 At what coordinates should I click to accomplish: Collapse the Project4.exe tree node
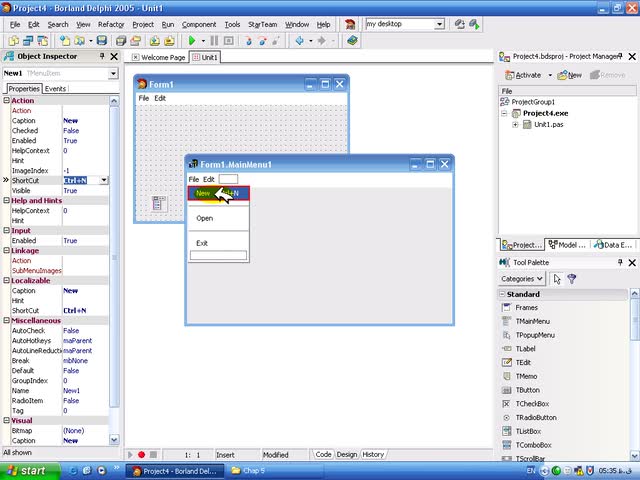[x=504, y=113]
